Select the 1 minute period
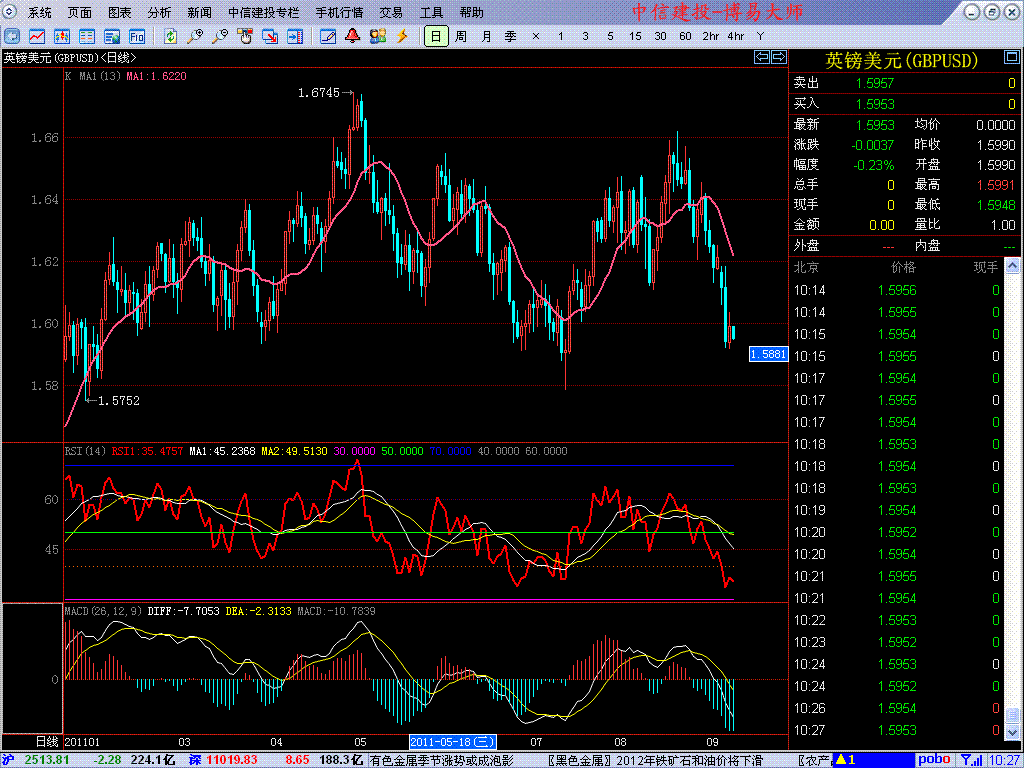The width and height of the screenshot is (1024, 768). coord(560,37)
